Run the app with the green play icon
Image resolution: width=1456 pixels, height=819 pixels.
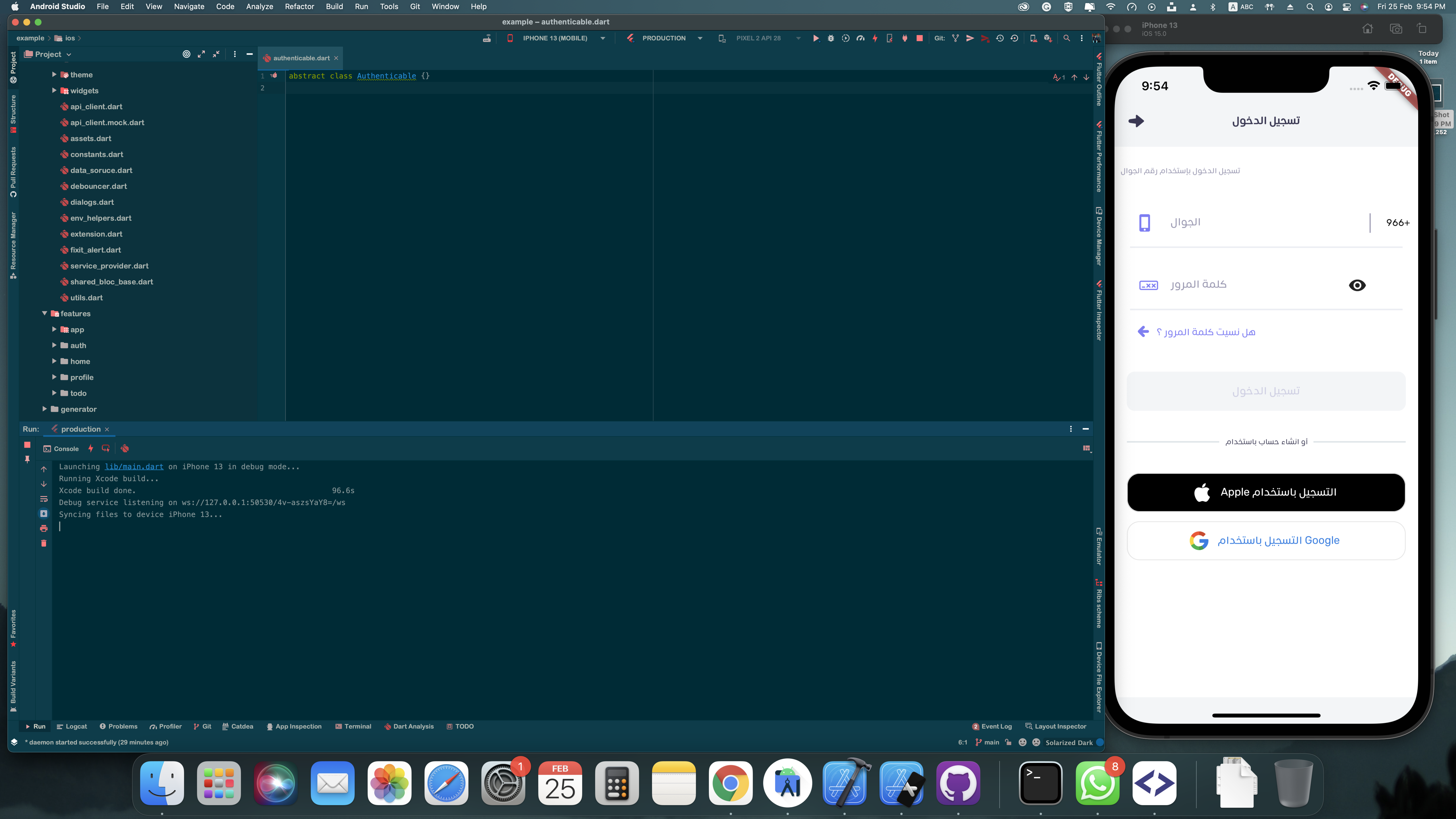[816, 38]
